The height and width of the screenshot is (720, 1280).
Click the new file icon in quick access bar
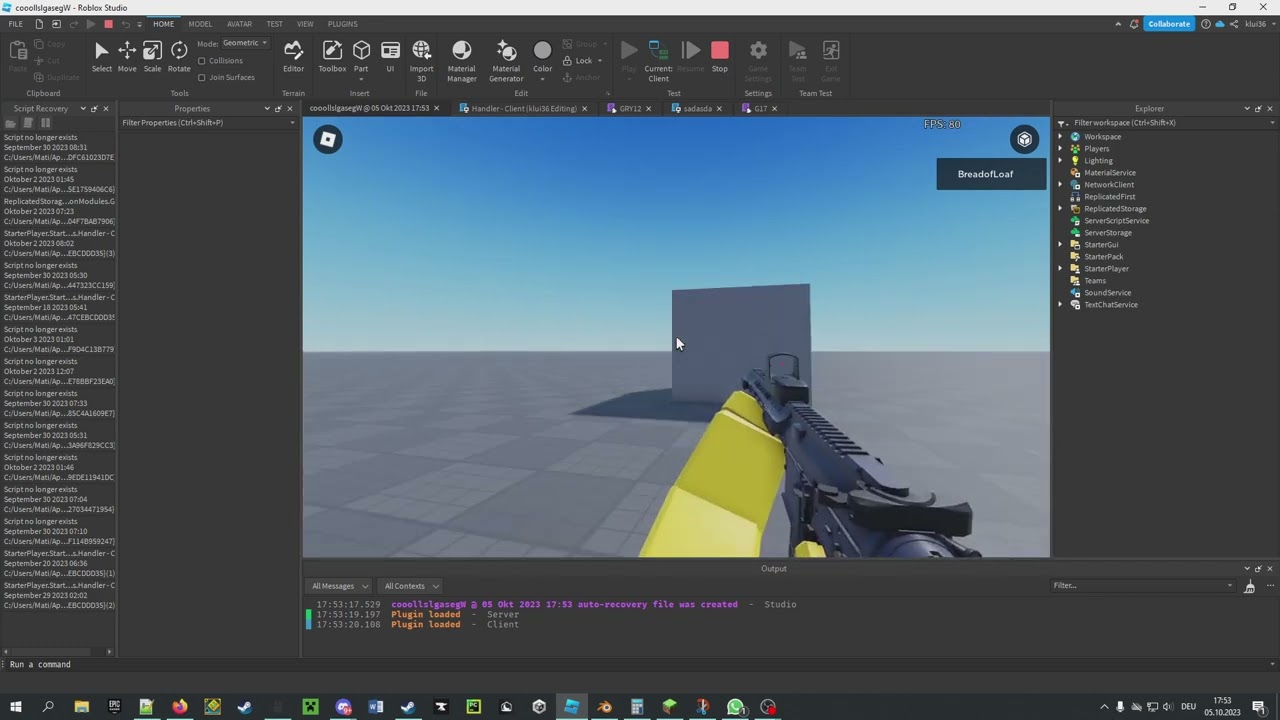click(x=39, y=24)
